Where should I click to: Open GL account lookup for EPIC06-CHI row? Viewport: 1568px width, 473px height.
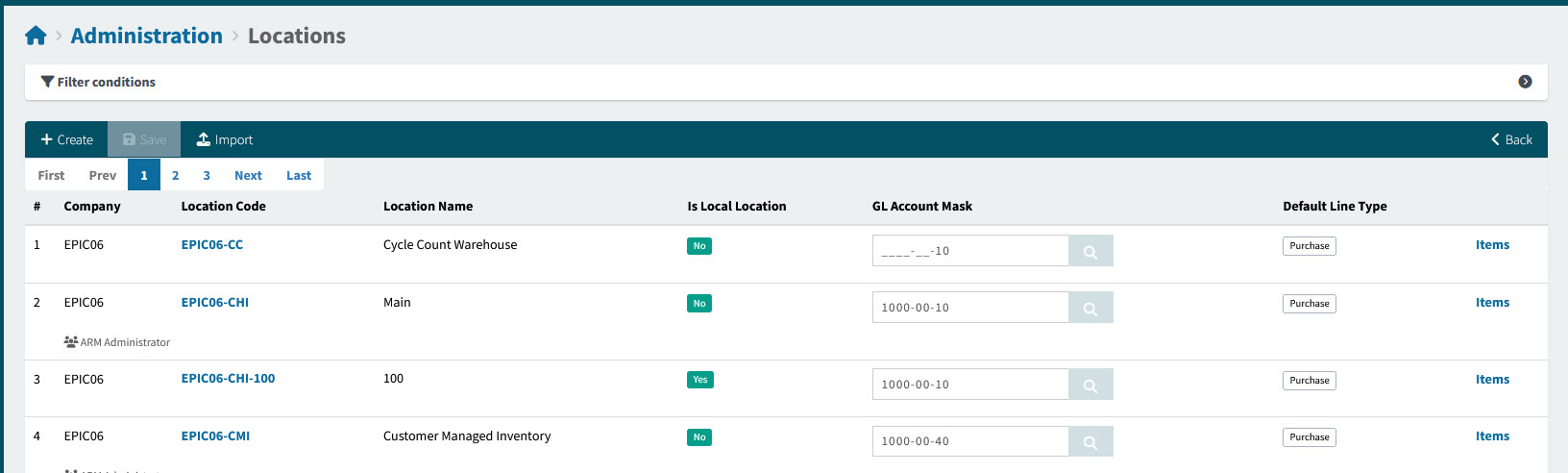coord(1090,308)
